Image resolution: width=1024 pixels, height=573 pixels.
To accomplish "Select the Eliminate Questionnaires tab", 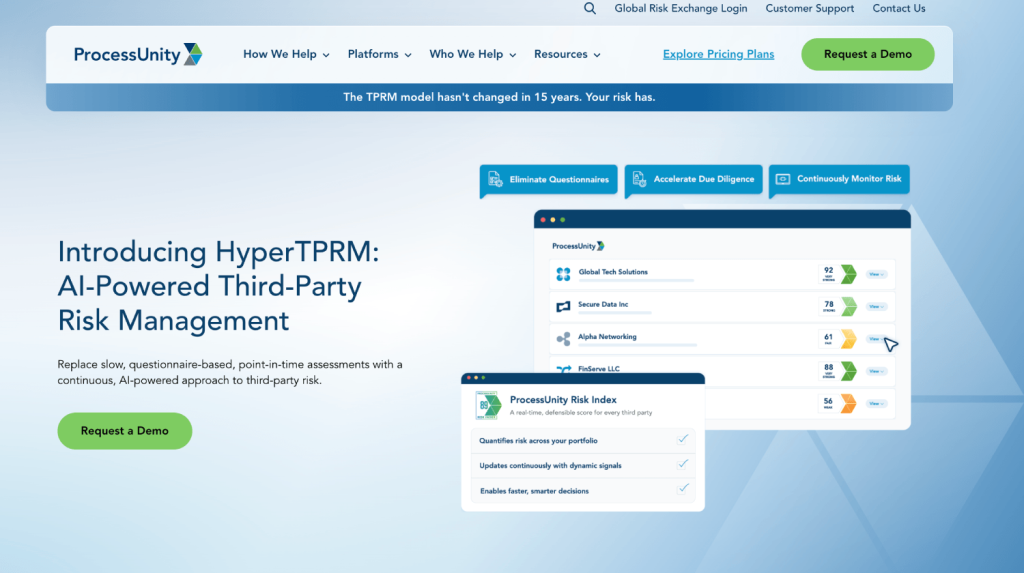I will [549, 179].
